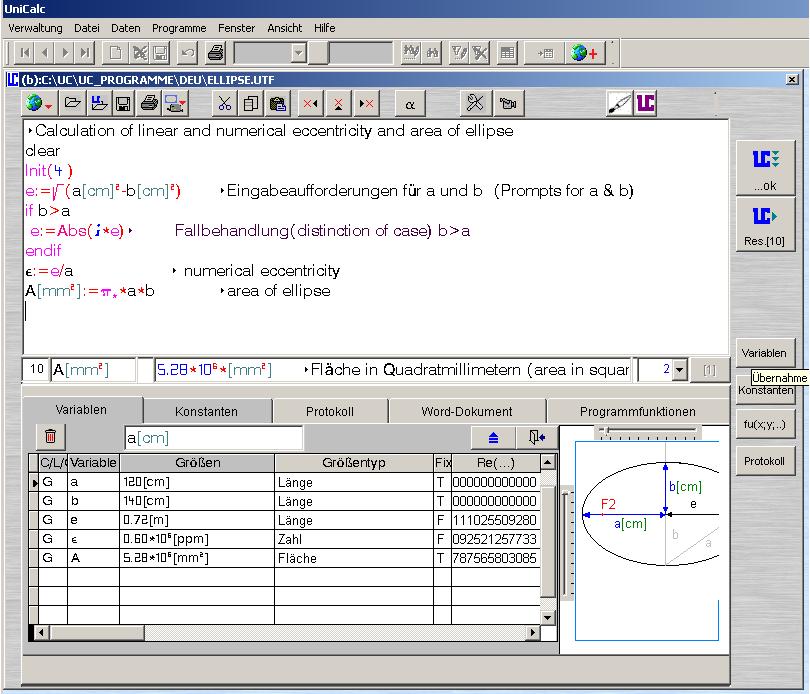Click the copy icon in editor toolbar
810x694 pixels.
[x=251, y=103]
